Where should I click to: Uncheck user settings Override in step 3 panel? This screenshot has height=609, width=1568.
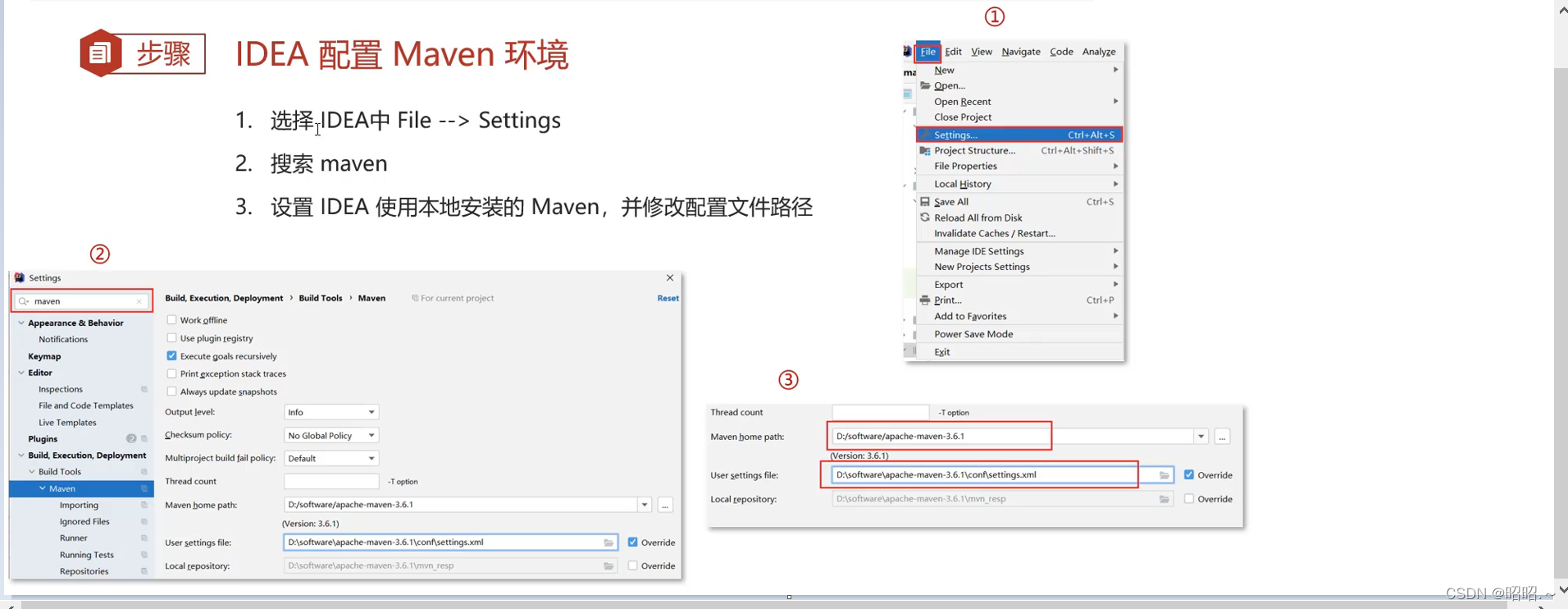[1188, 475]
